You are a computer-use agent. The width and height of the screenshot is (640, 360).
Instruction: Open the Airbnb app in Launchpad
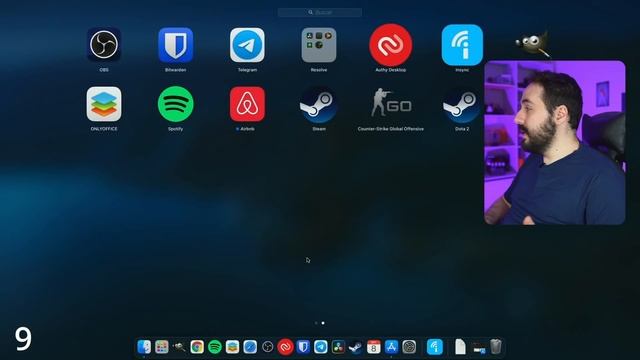tap(247, 104)
